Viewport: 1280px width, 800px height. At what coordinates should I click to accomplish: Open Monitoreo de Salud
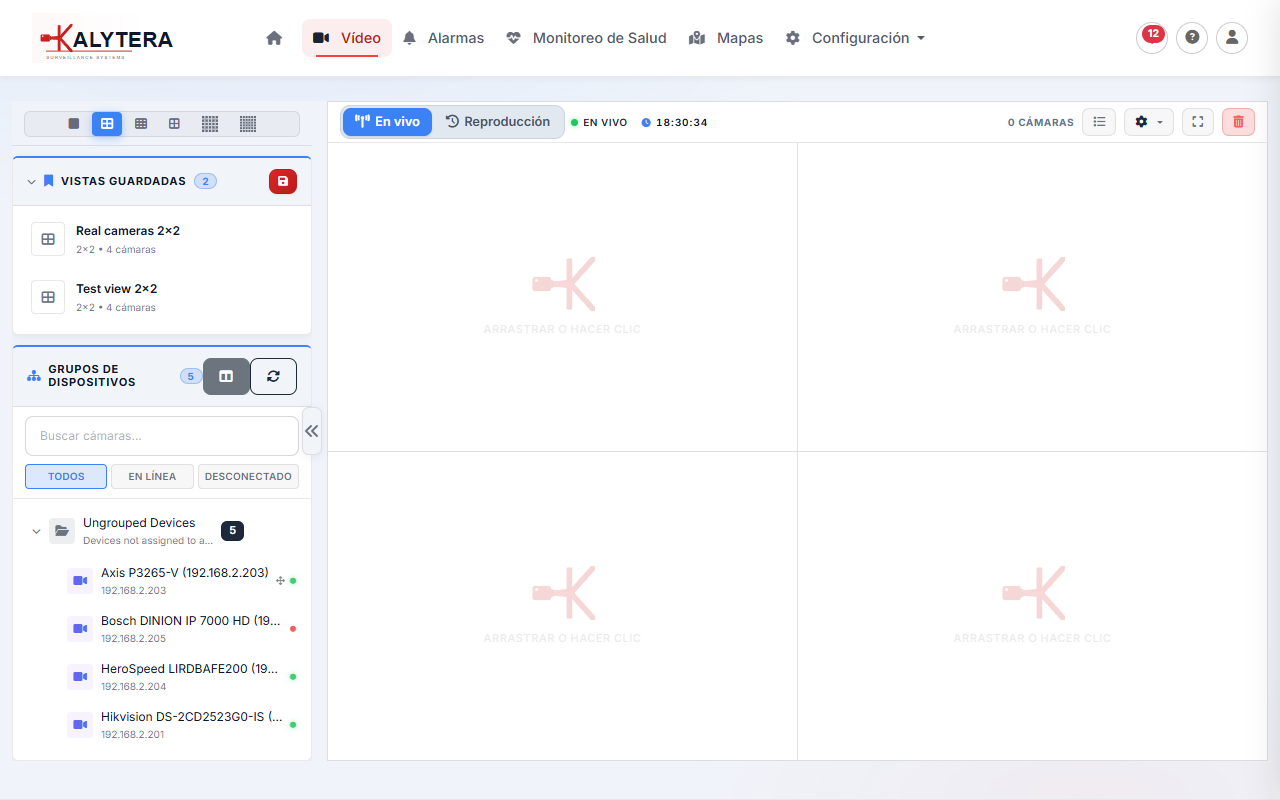pos(586,38)
